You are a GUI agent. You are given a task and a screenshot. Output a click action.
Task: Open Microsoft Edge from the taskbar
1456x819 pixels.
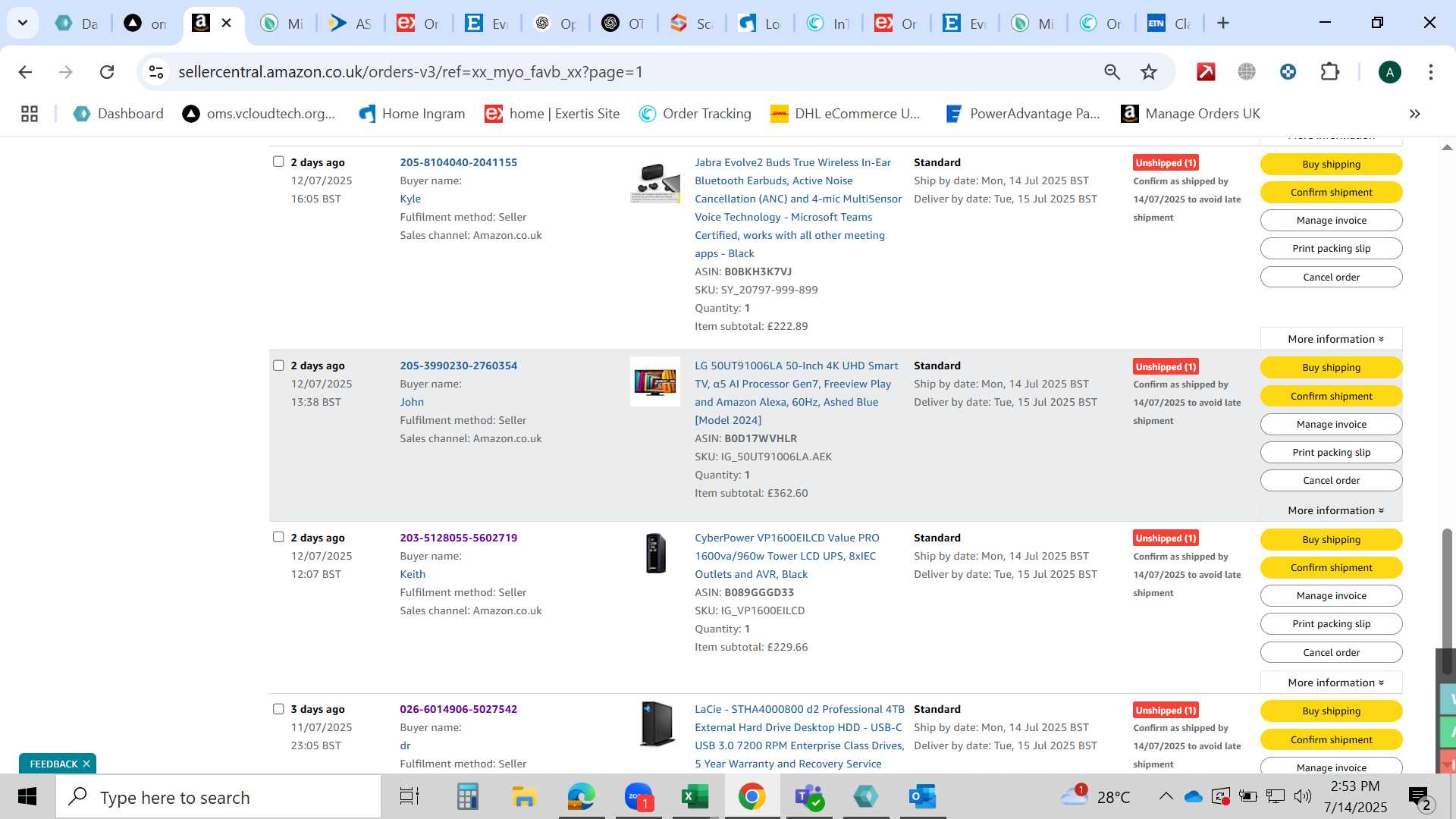(x=582, y=797)
